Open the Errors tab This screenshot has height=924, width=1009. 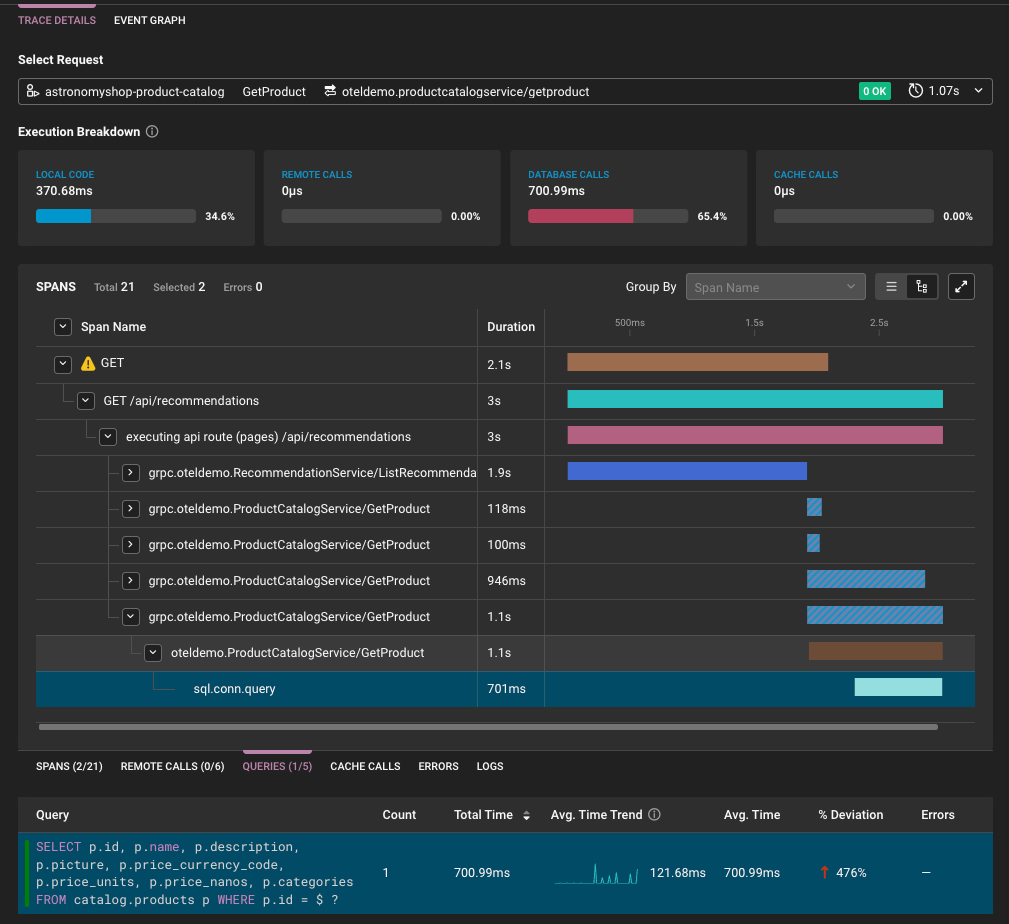pos(438,766)
